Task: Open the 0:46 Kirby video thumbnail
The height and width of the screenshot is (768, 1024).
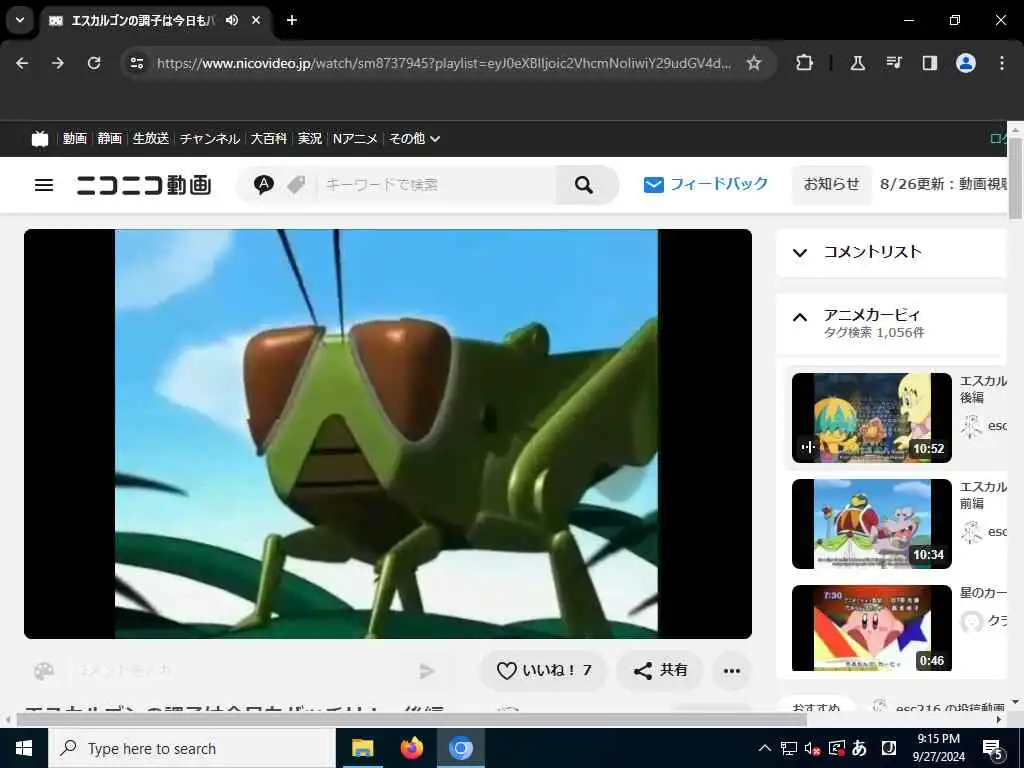Action: [871, 628]
